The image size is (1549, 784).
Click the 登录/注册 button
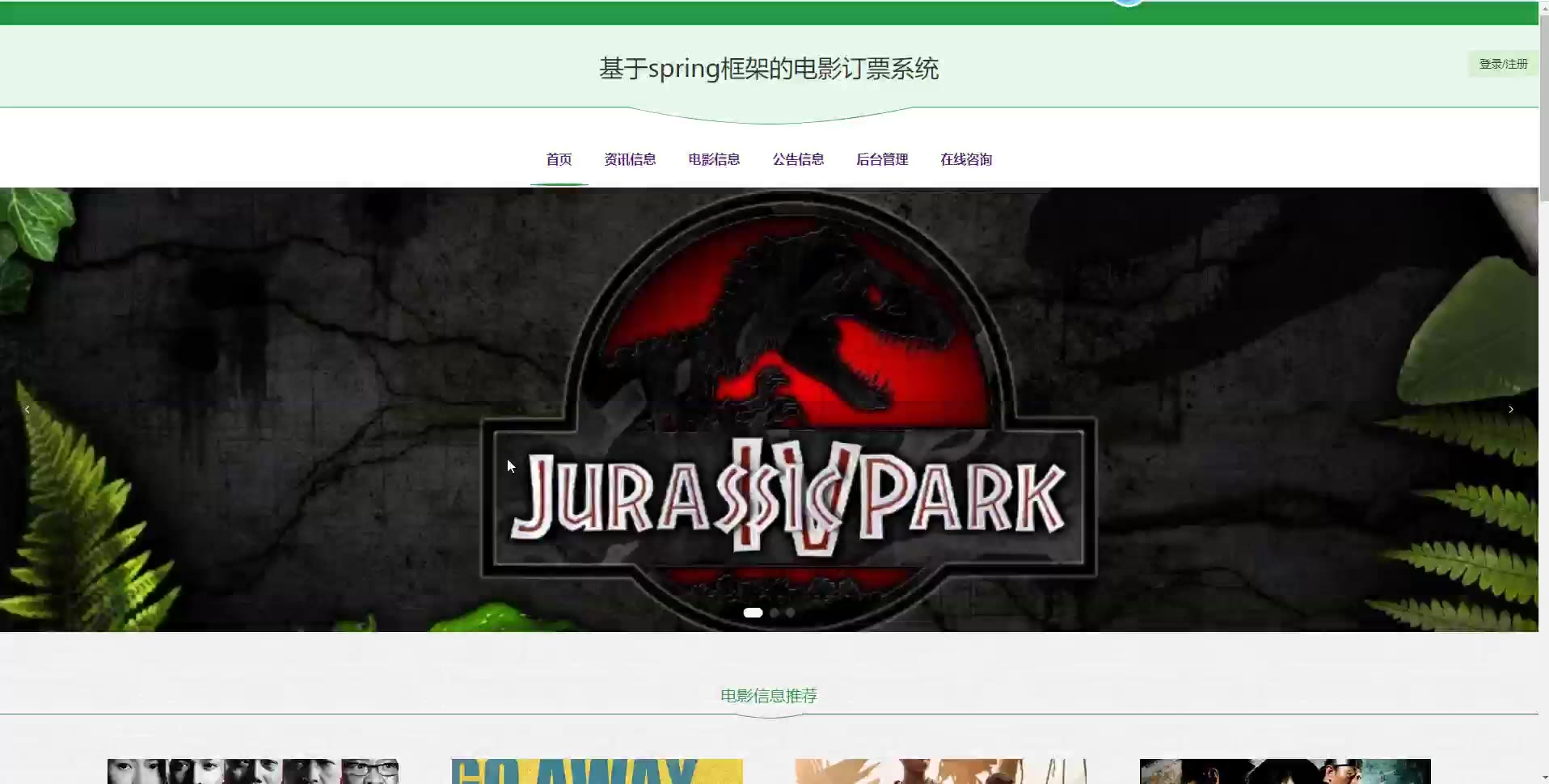(1503, 64)
